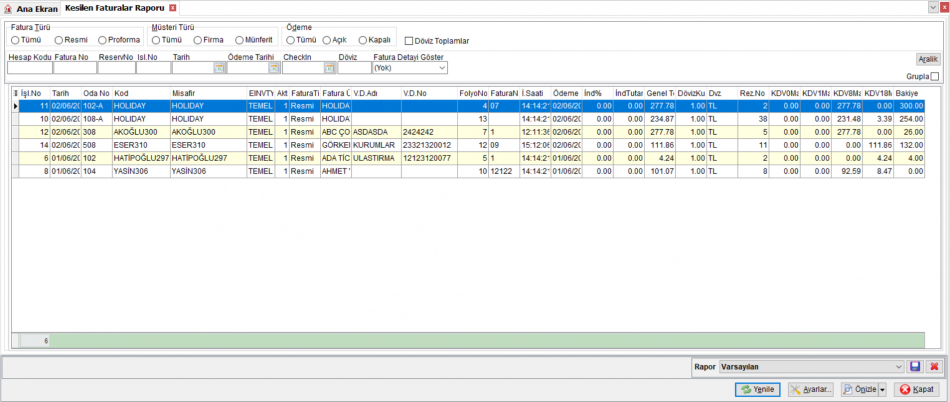Select the HATİPOĞLU297 Kod cell
Viewport: 950px width, 402px height.
pos(141,159)
